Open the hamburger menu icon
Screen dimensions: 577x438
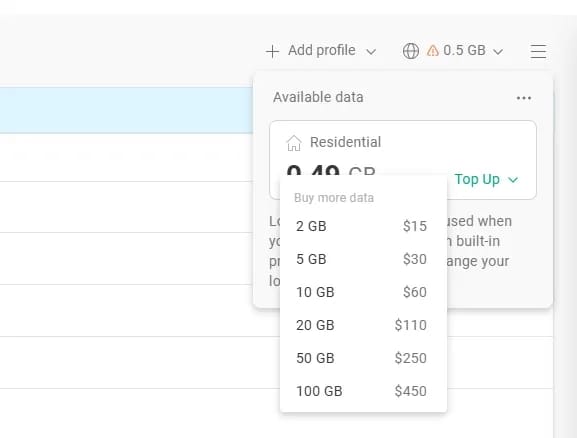(538, 51)
